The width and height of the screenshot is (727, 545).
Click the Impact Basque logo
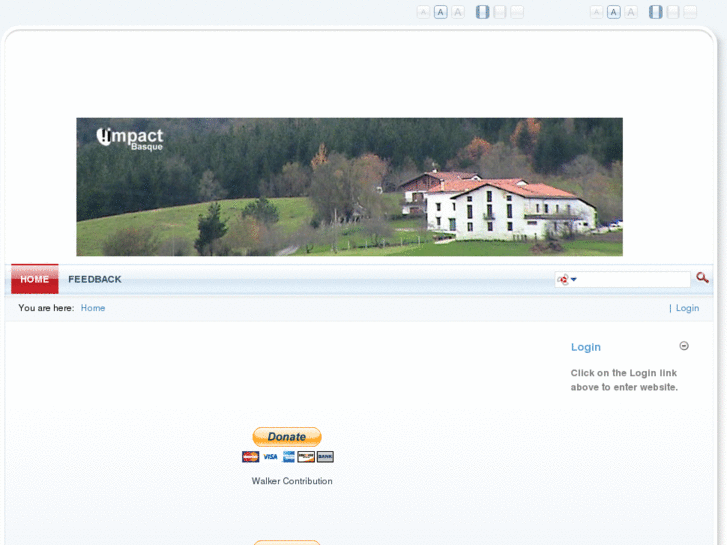pyautogui.click(x=130, y=138)
